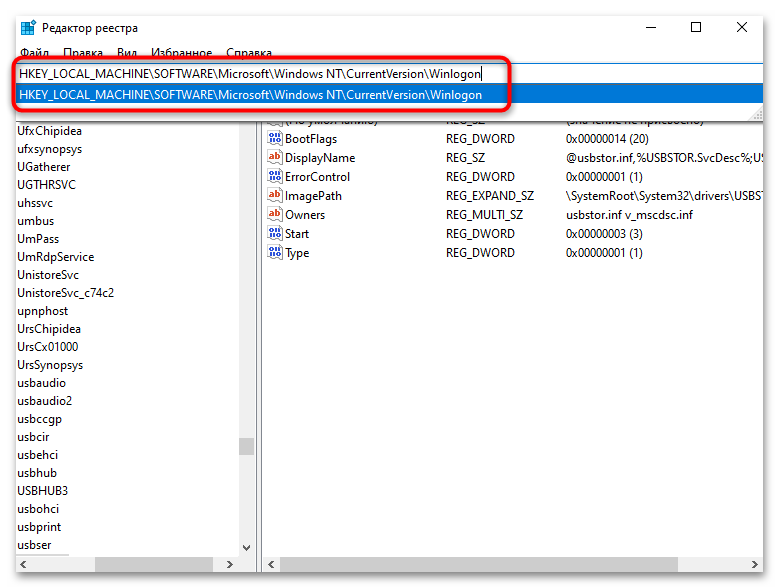Viewport: 779px width, 588px height.
Task: Select the ErrorControl DWORD value icon
Action: (x=274, y=176)
